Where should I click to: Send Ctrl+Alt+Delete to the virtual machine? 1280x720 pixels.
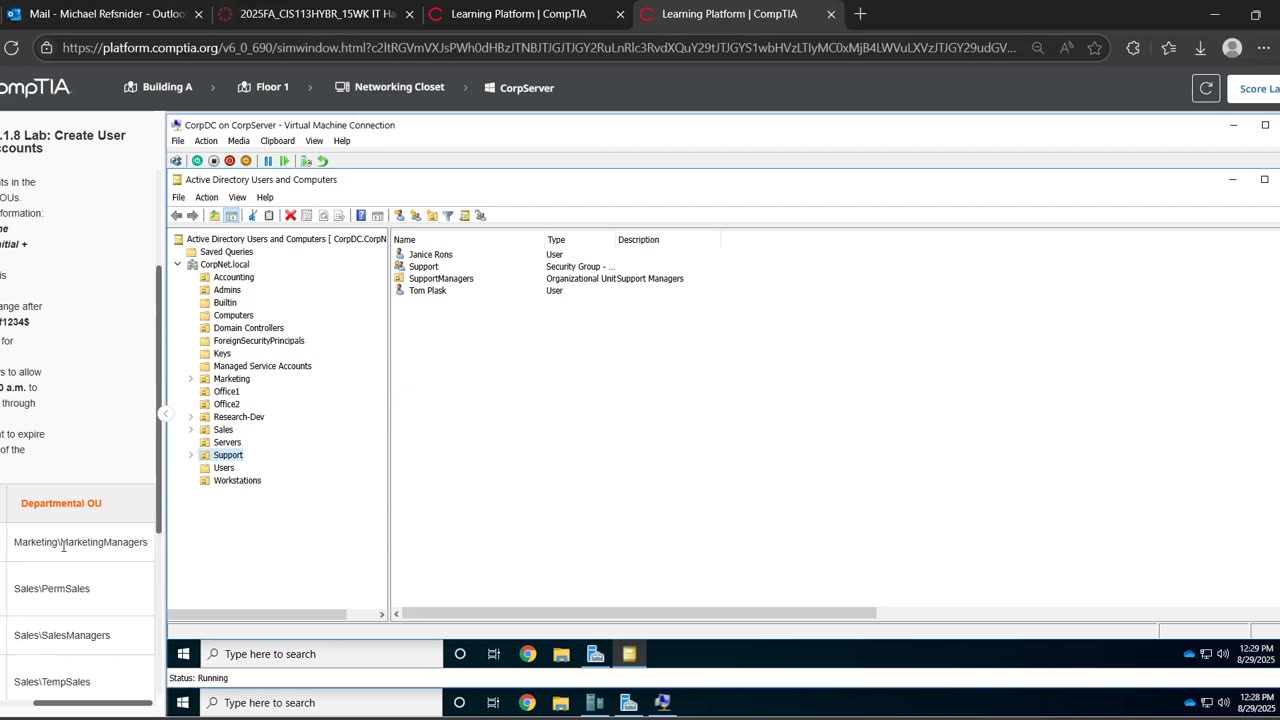click(x=176, y=161)
